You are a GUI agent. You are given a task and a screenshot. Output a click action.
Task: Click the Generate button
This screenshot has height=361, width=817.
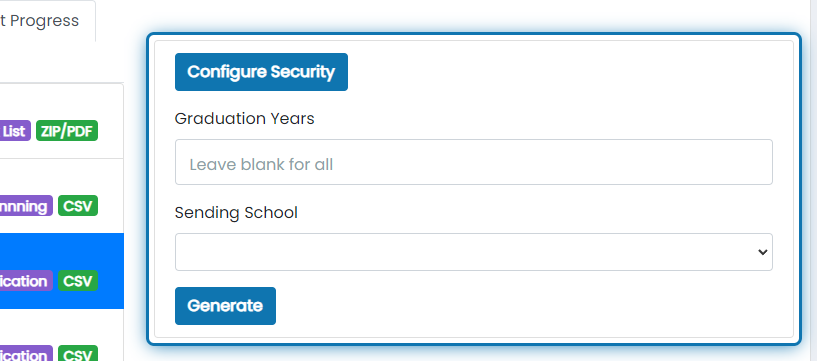225,306
